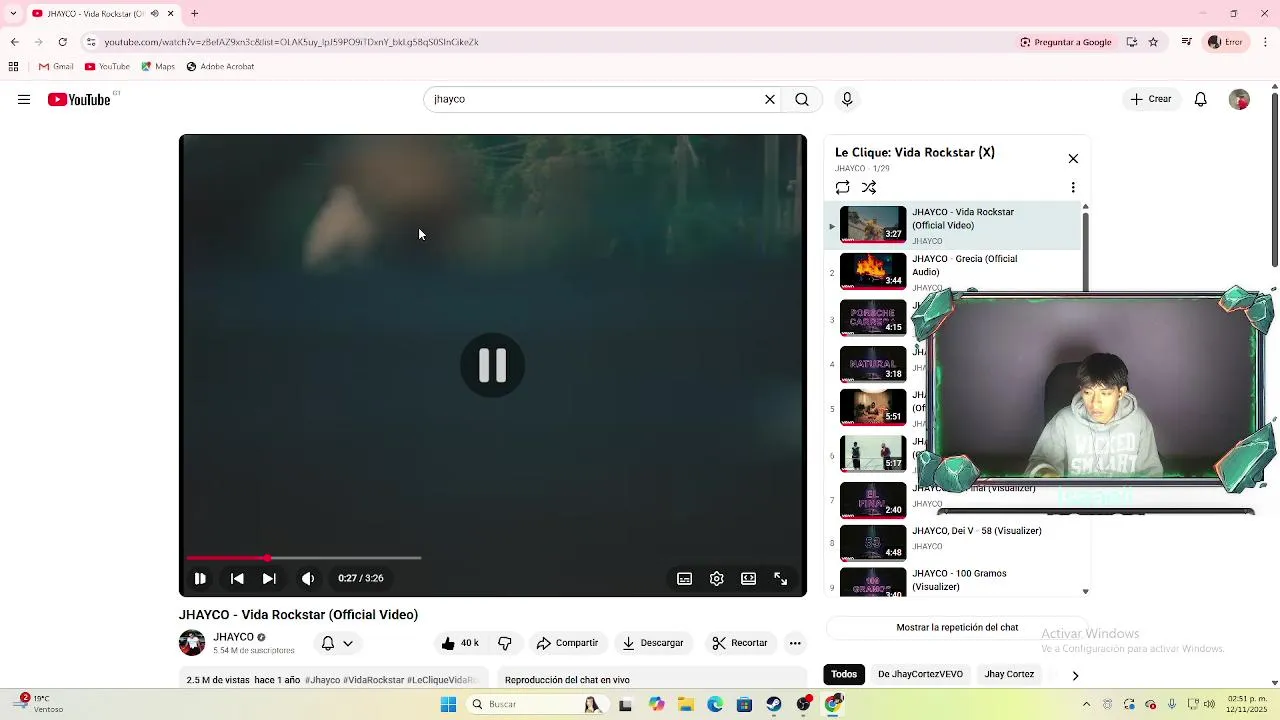Open the JHAYCO channel name link
This screenshot has height=720, width=1280.
pyautogui.click(x=233, y=637)
